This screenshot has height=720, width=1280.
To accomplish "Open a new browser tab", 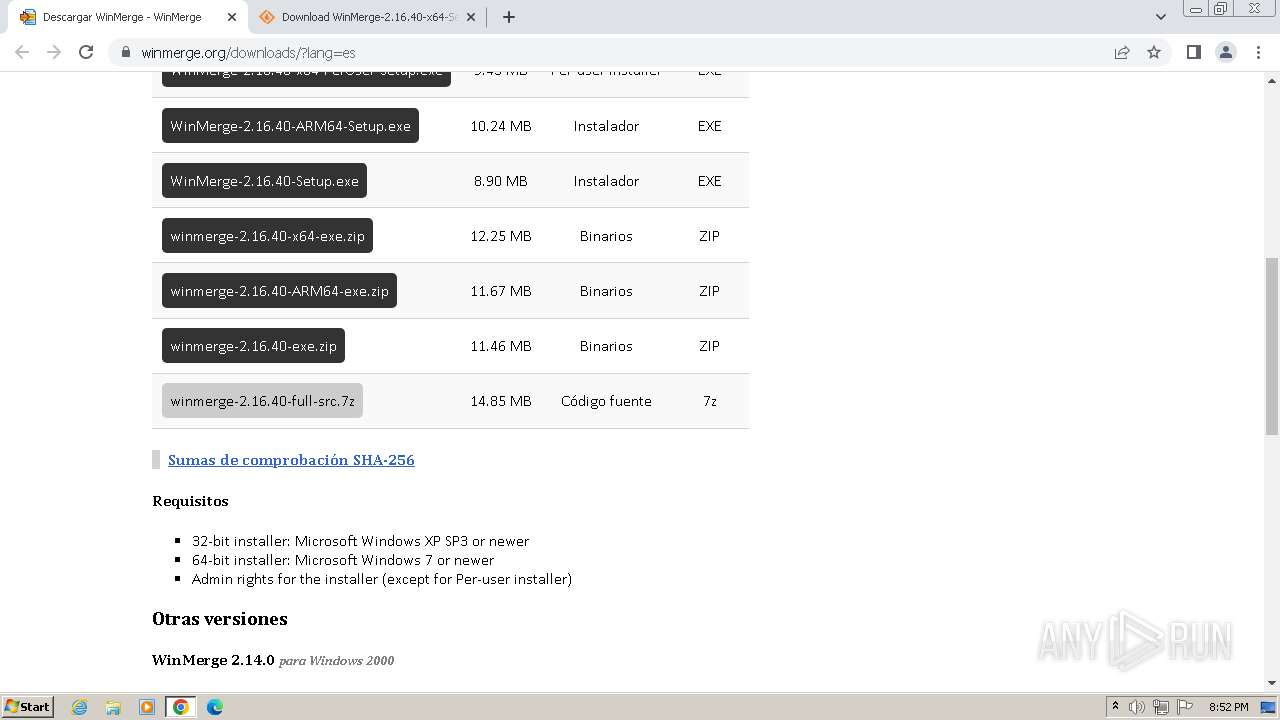I will (x=509, y=17).
